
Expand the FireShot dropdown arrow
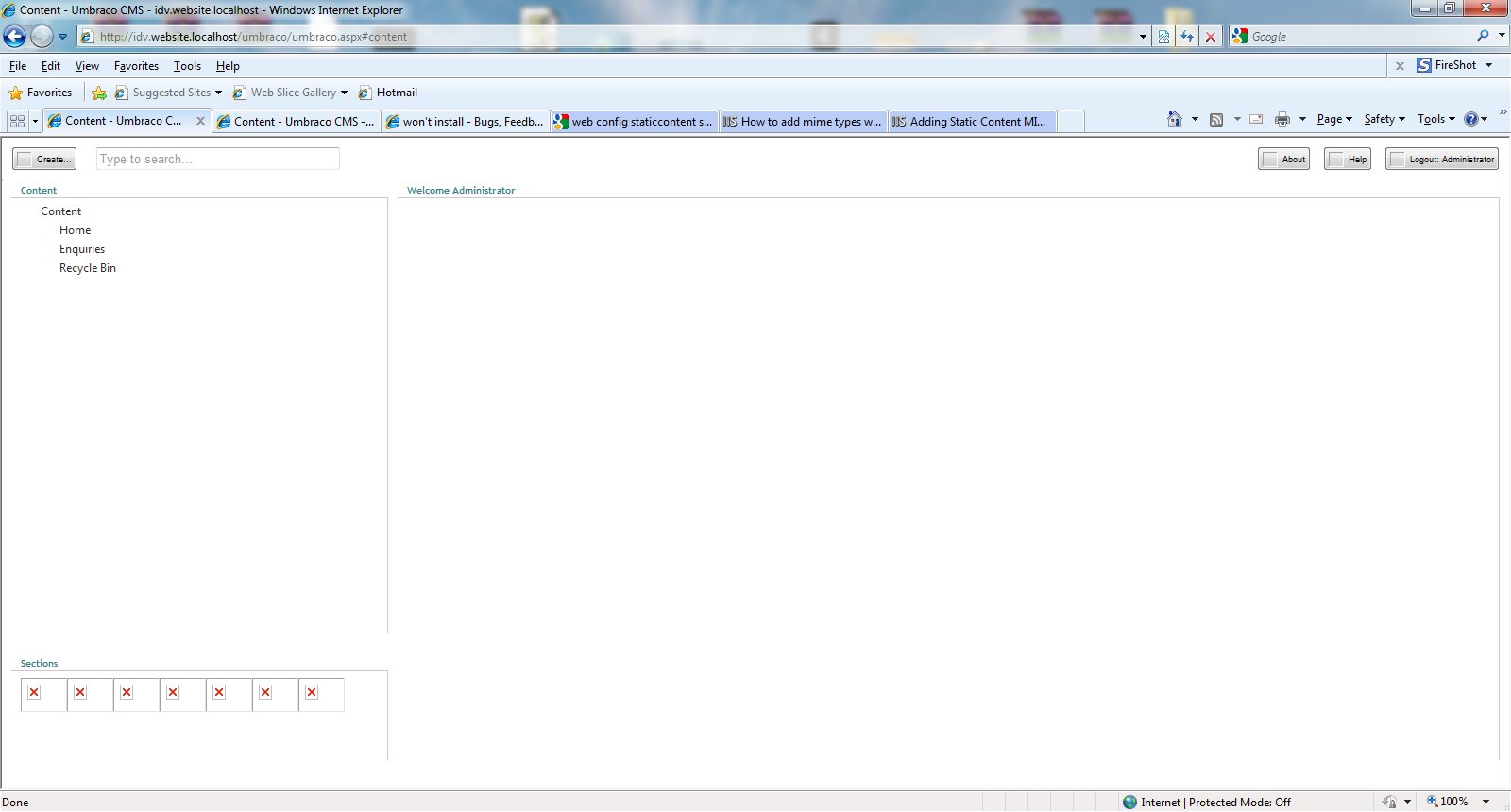(x=1489, y=65)
